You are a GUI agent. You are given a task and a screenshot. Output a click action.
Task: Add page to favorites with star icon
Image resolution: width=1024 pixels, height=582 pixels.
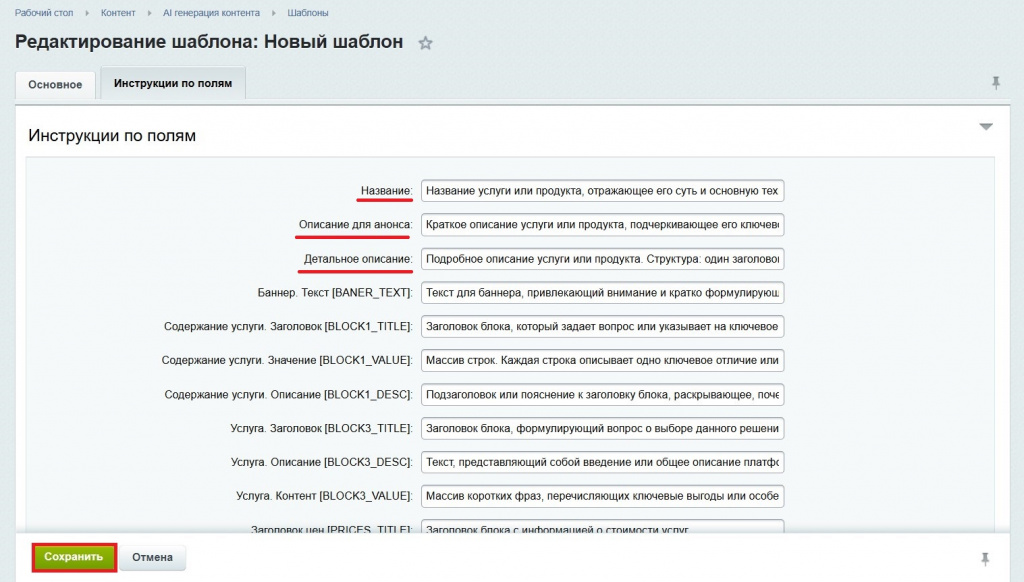point(425,43)
